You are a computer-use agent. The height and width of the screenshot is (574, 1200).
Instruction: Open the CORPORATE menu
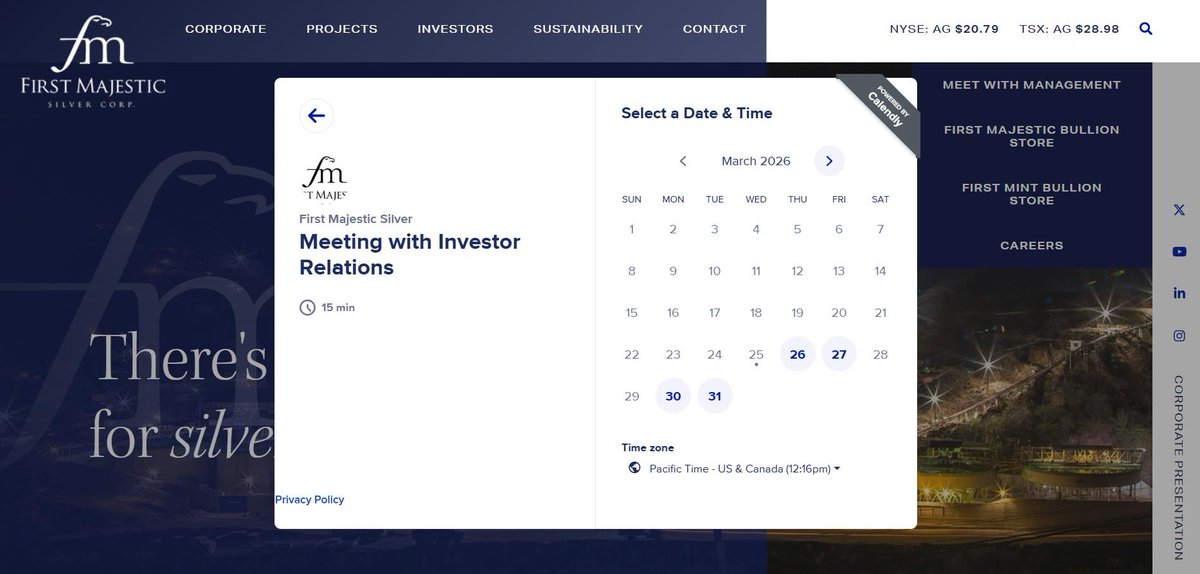pyautogui.click(x=226, y=29)
